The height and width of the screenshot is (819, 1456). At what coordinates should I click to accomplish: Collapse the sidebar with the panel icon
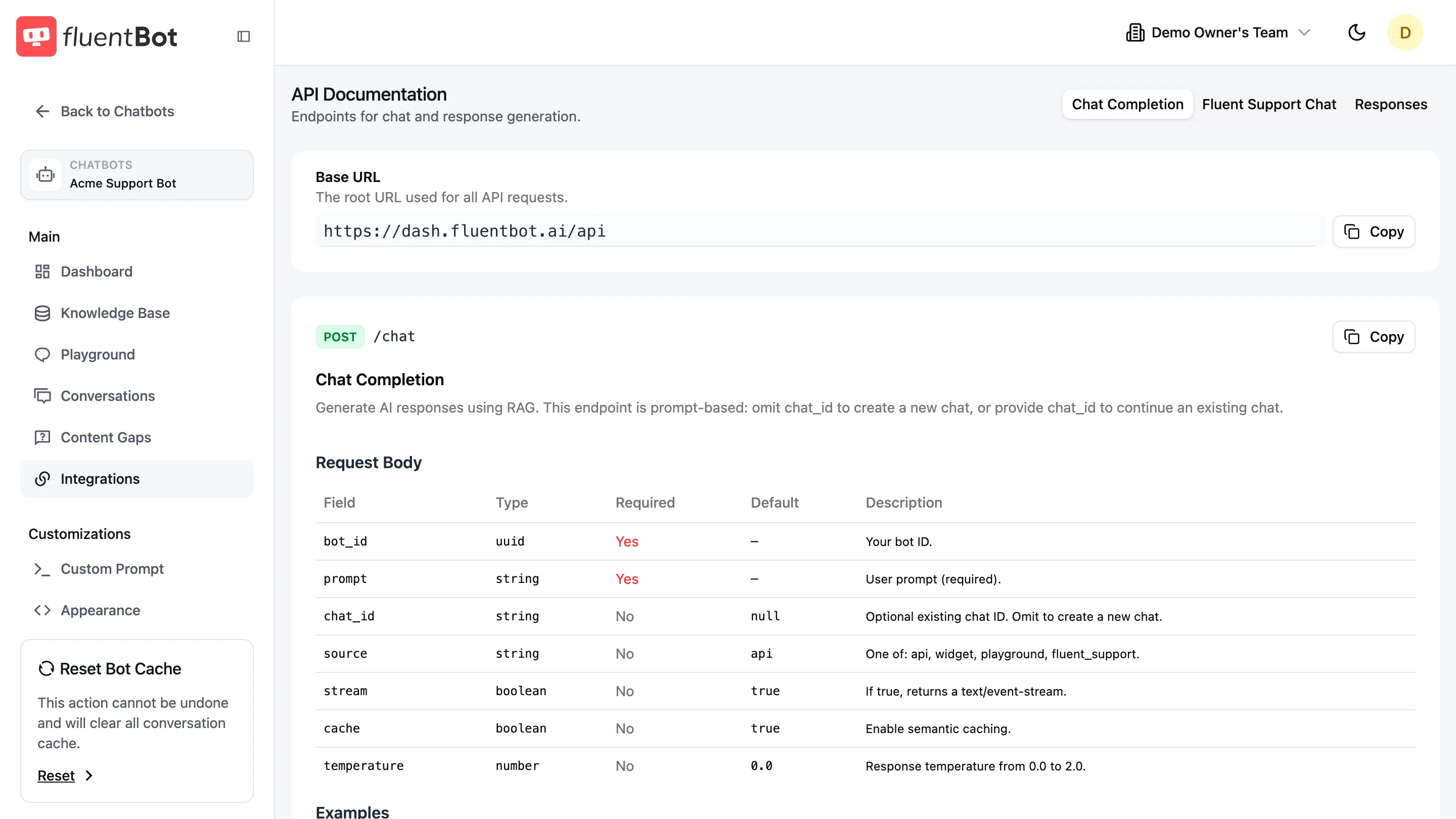point(244,36)
